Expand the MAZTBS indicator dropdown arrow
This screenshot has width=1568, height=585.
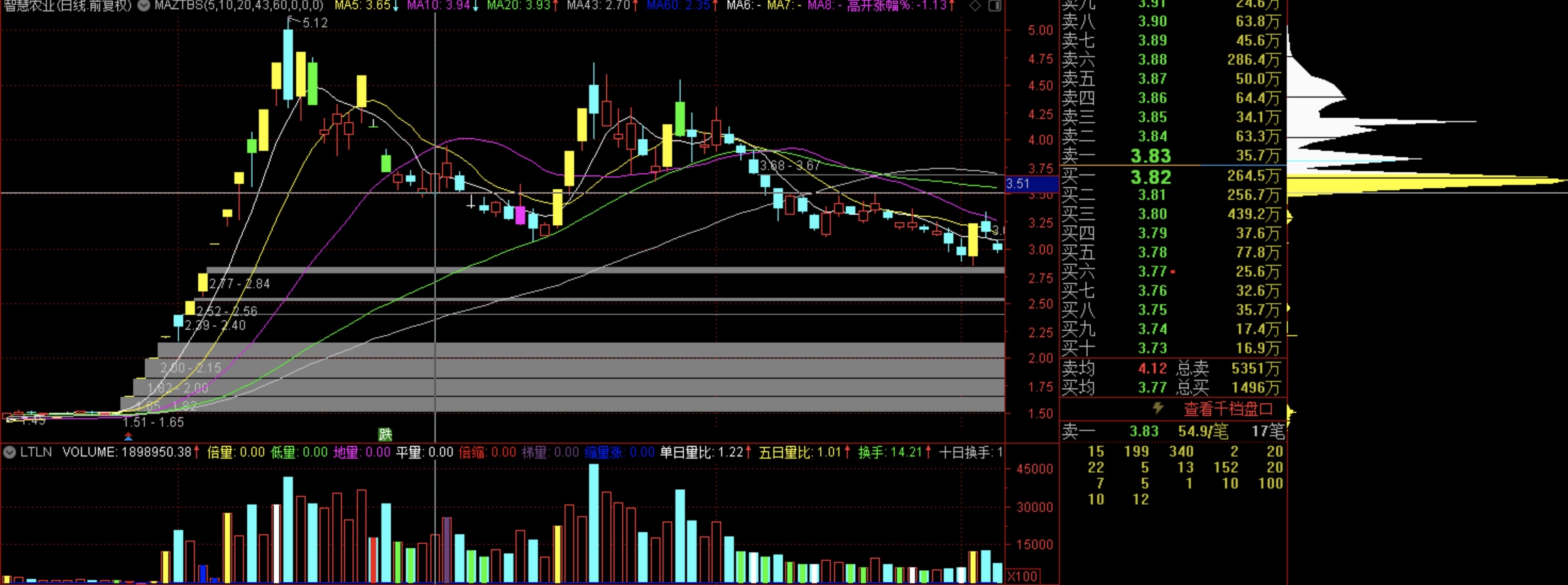coord(143,6)
